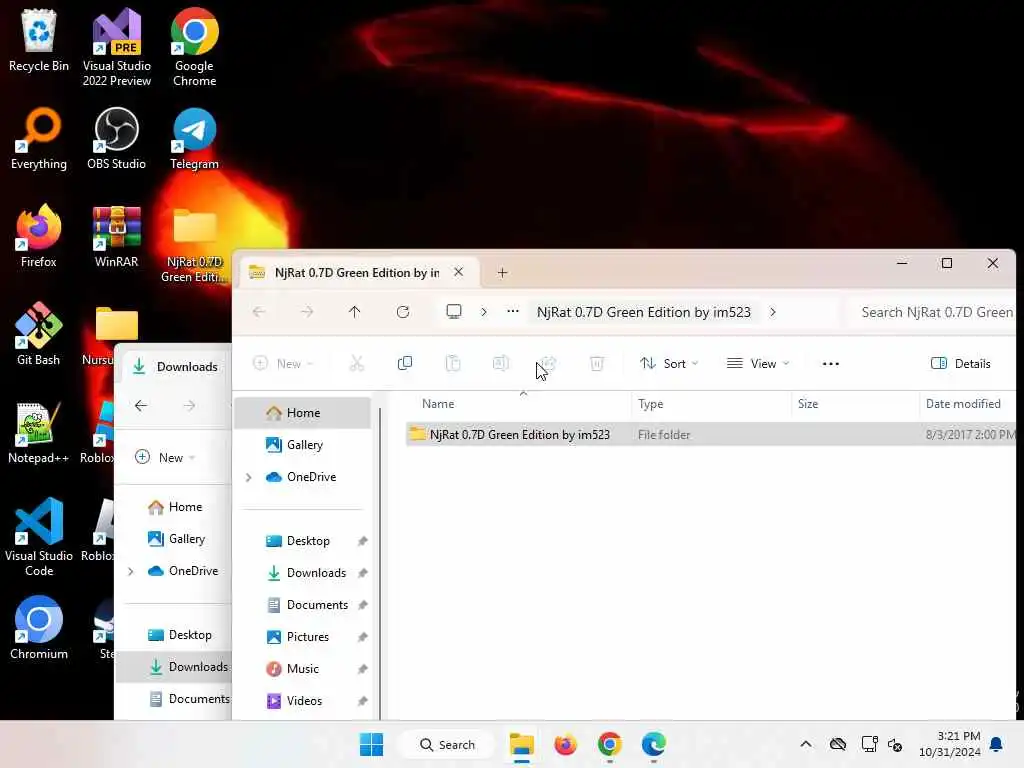
Task: Launch Notepad++ from the desktop
Action: click(x=39, y=432)
